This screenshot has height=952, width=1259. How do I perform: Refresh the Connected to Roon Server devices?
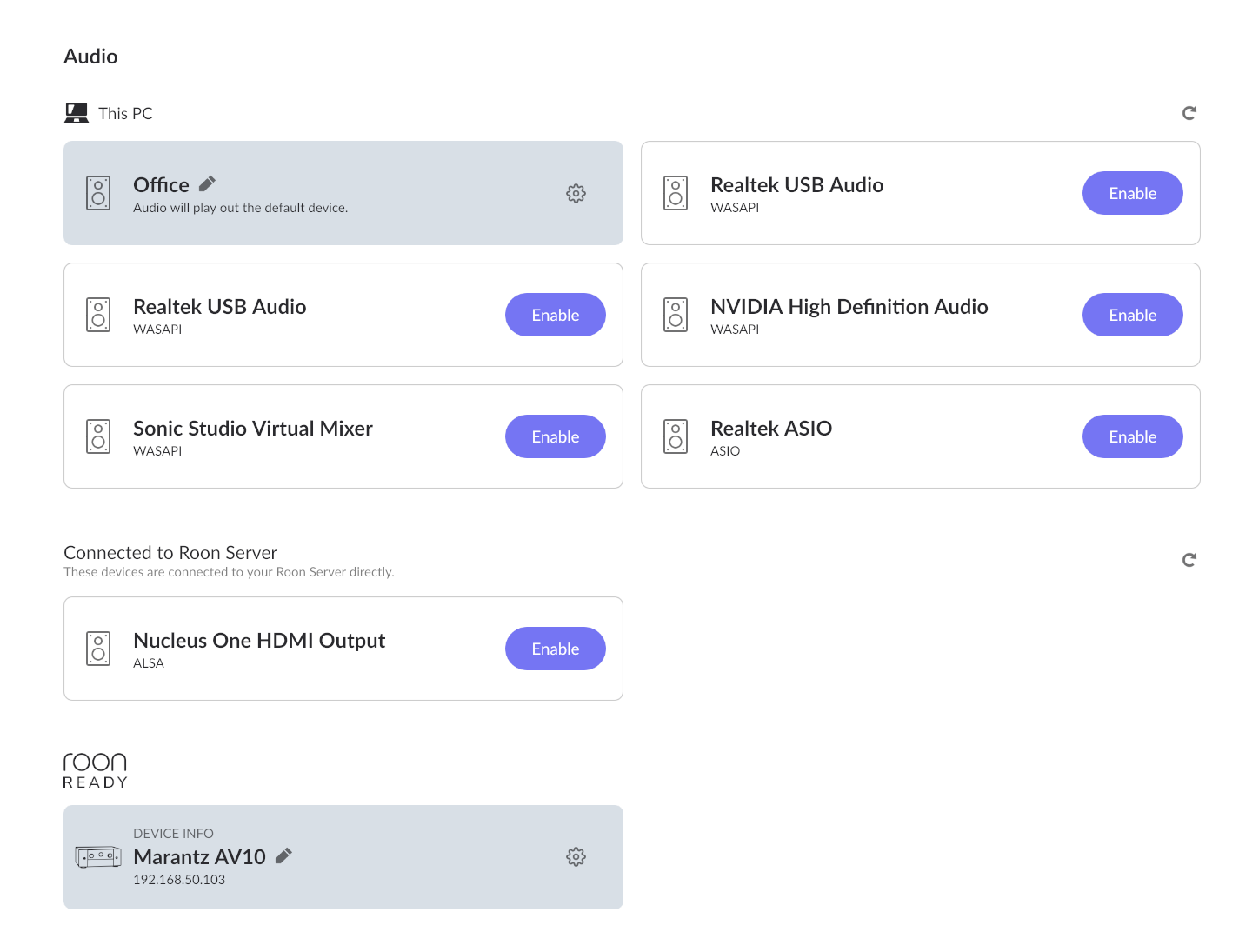[x=1189, y=560]
